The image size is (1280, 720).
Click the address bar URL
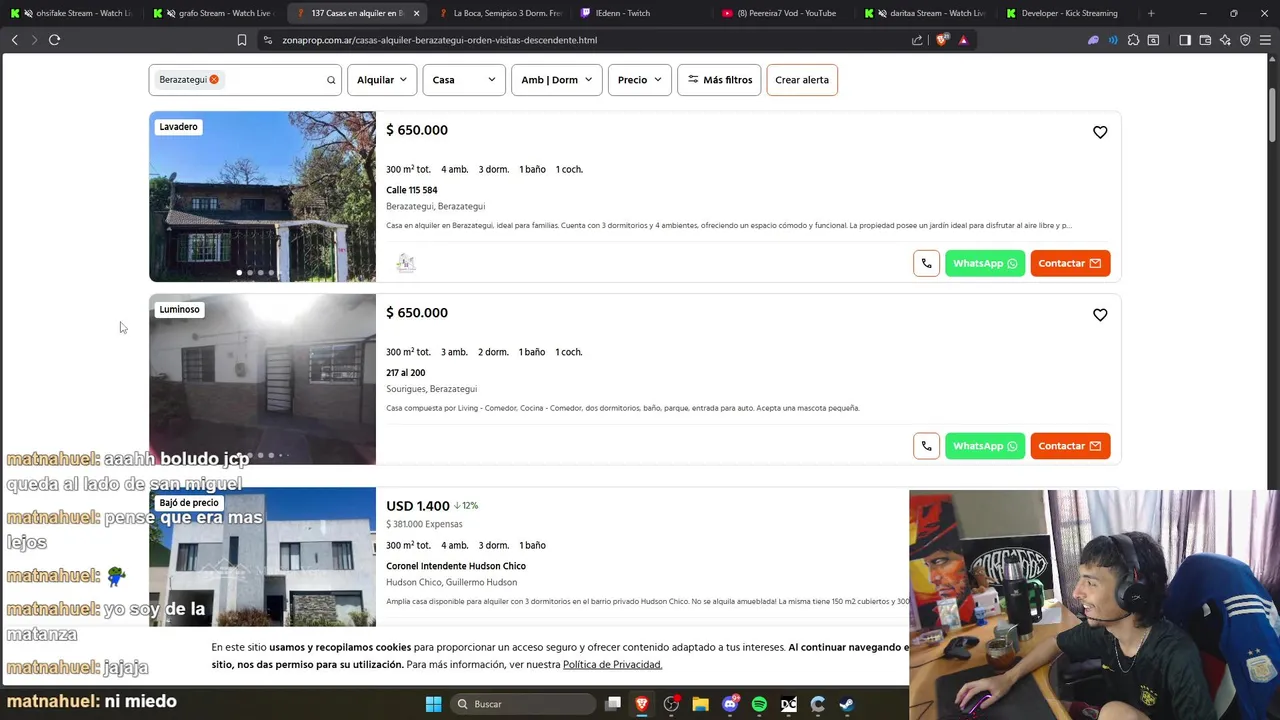click(440, 40)
